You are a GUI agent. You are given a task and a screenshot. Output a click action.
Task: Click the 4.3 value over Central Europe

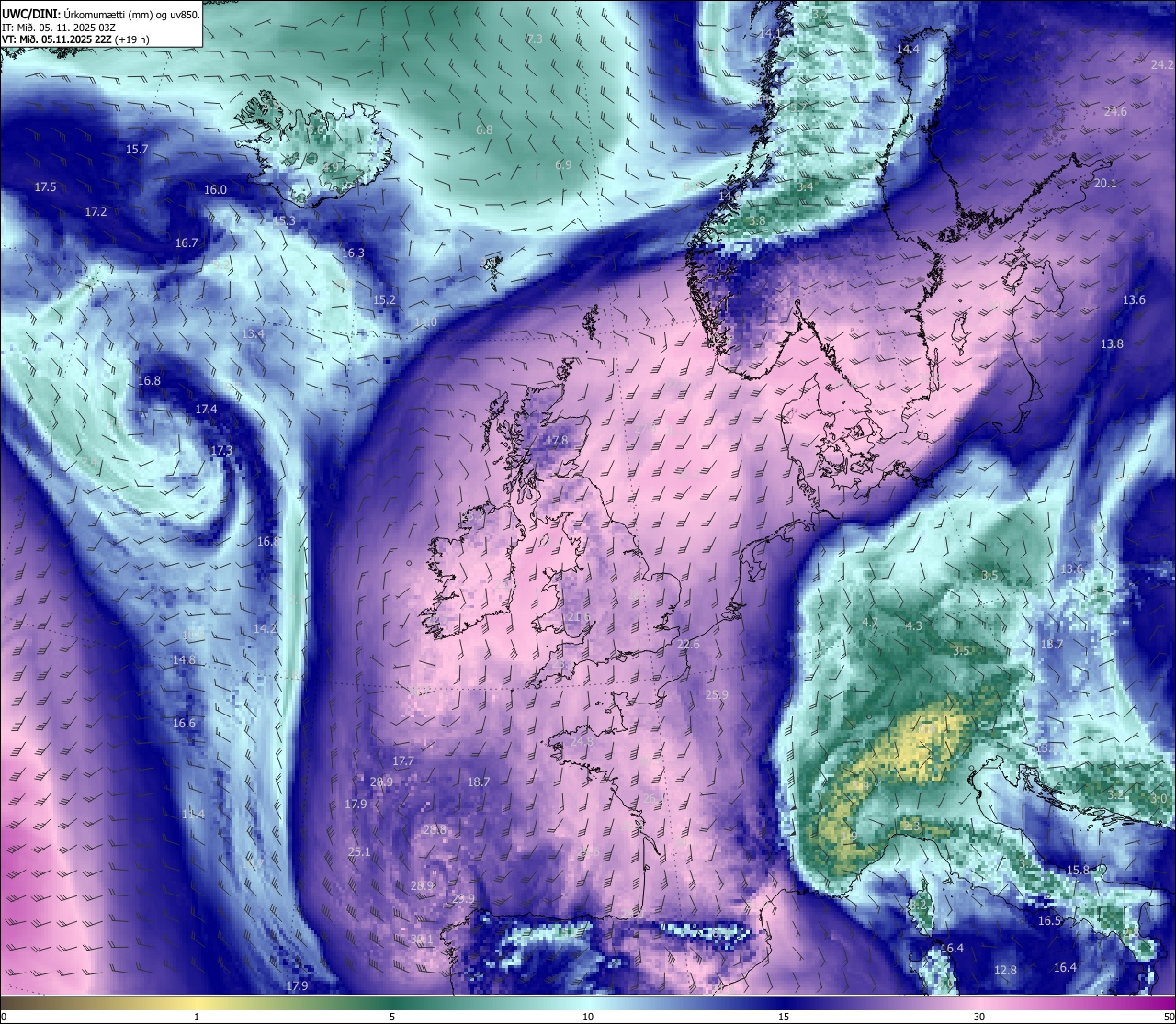[913, 625]
